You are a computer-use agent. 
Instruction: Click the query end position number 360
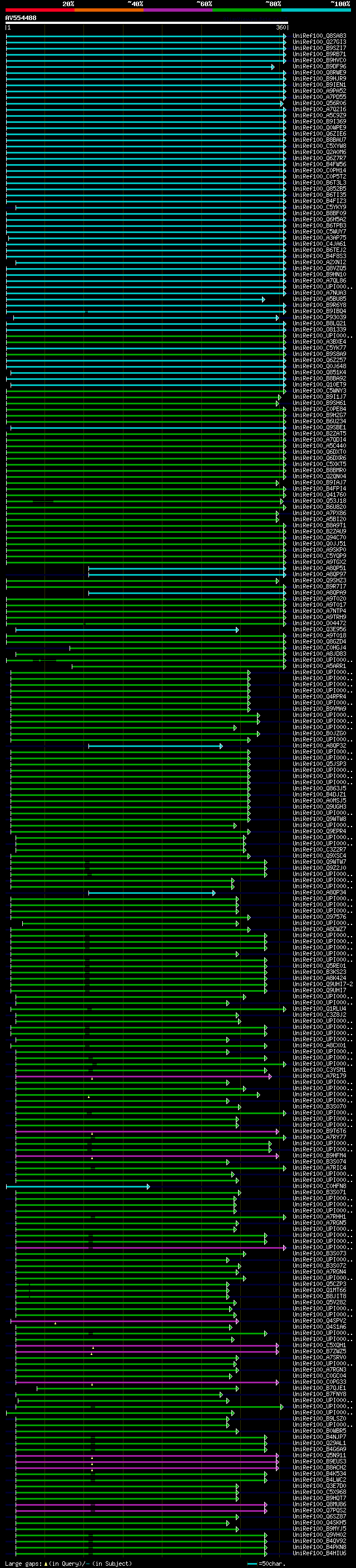(x=280, y=28)
